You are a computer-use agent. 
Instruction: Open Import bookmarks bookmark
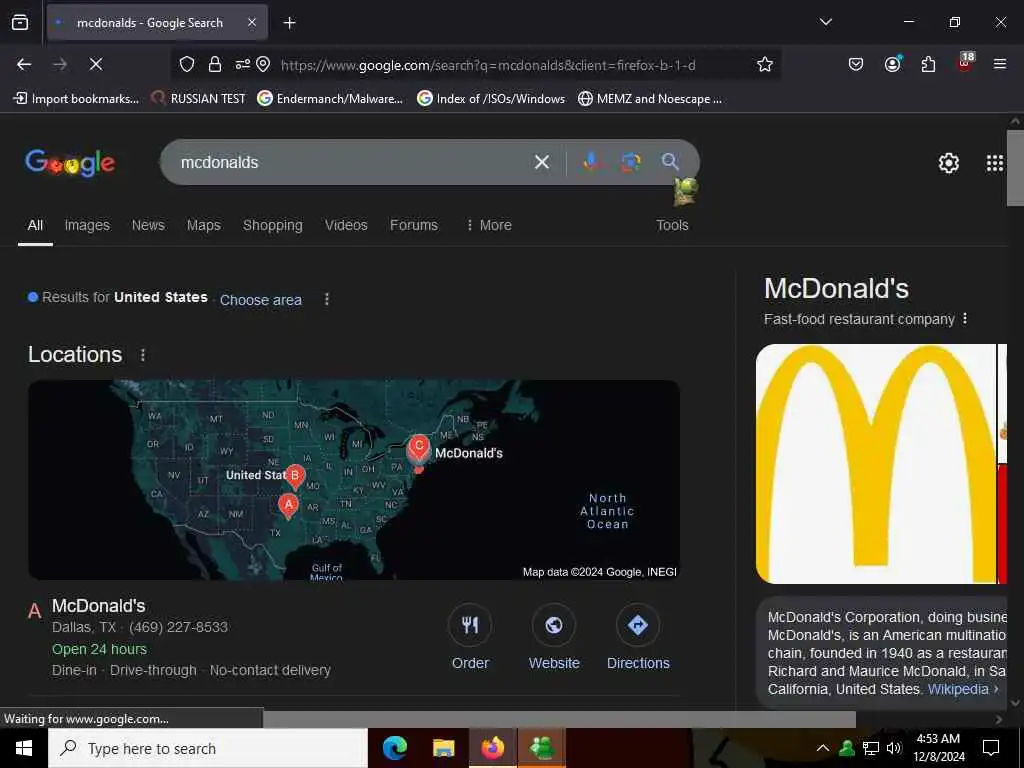pyautogui.click(x=76, y=99)
